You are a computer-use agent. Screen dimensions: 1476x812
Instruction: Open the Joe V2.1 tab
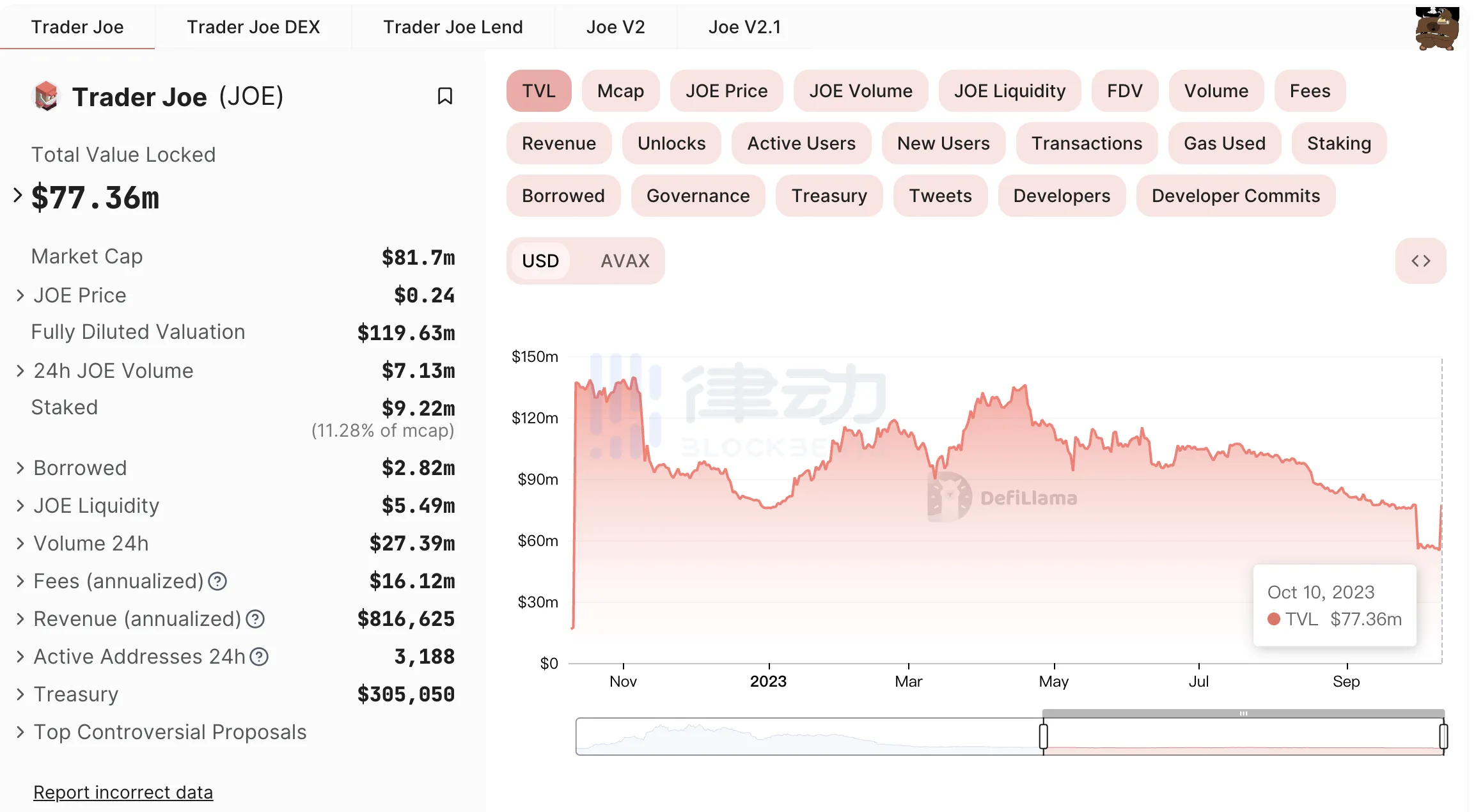pos(744,27)
